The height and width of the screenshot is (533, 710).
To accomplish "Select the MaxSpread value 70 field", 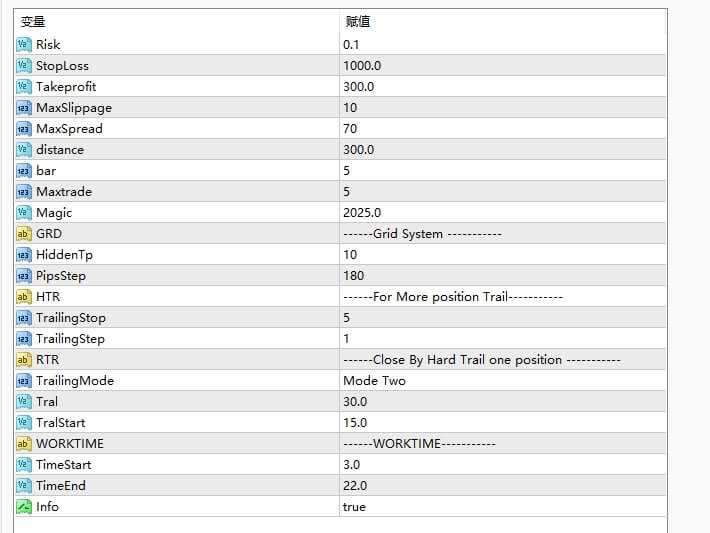I will 350,129.
